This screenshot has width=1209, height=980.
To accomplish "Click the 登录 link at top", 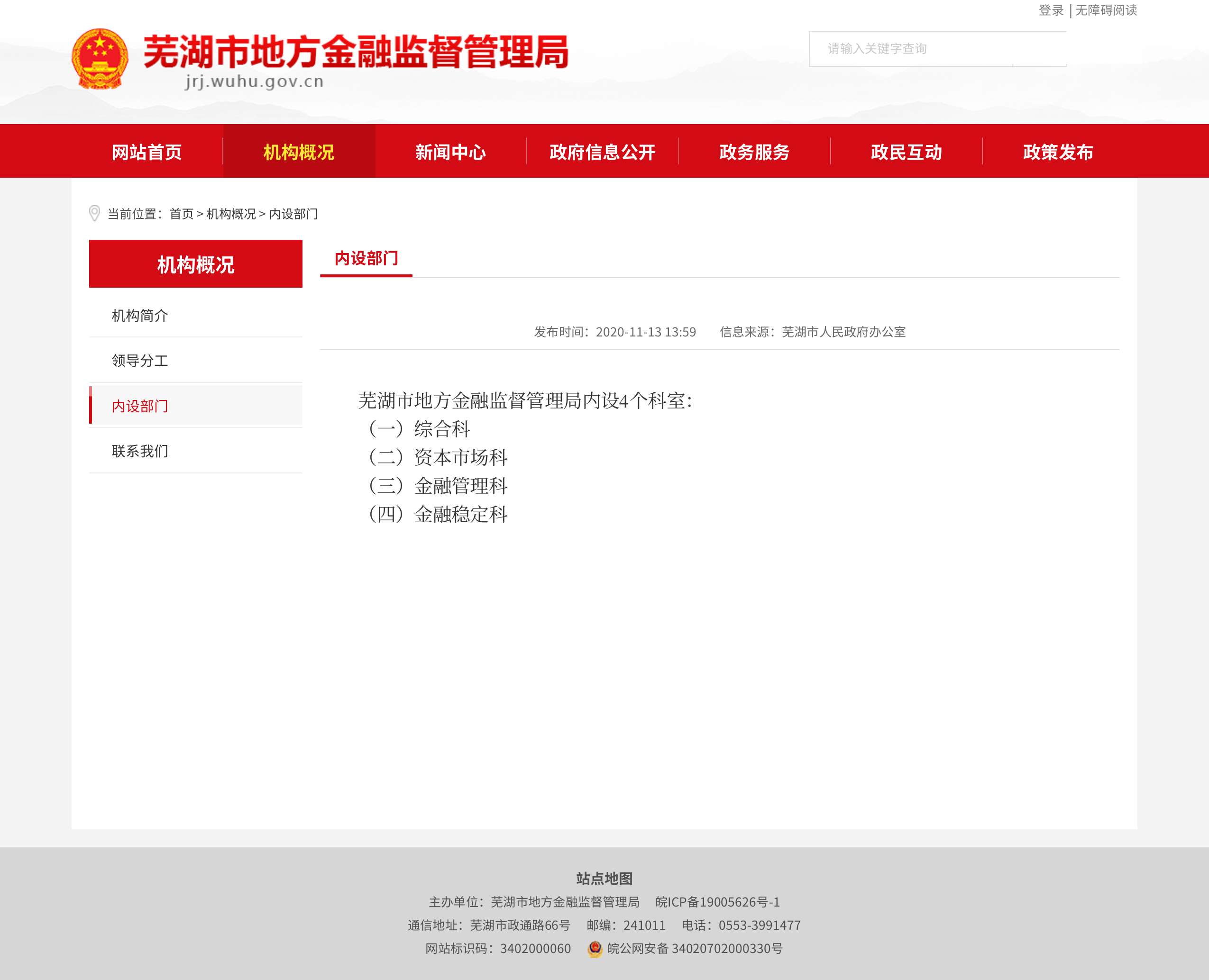I will pos(1051,10).
